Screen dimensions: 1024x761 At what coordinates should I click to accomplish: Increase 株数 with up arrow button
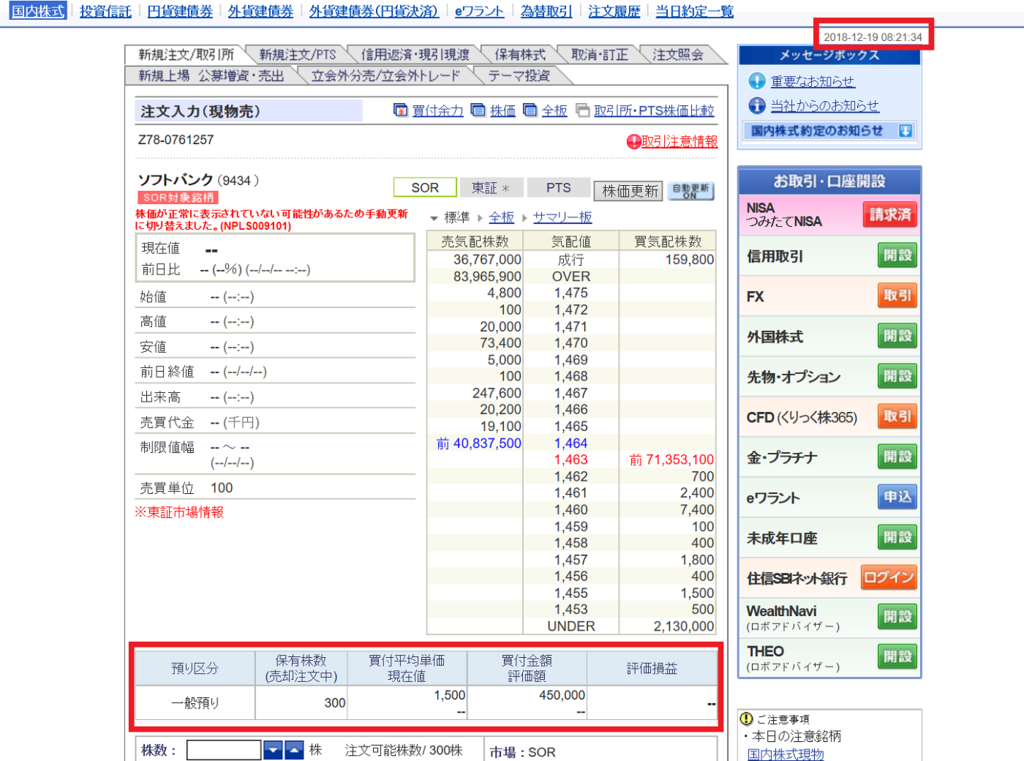(x=294, y=750)
